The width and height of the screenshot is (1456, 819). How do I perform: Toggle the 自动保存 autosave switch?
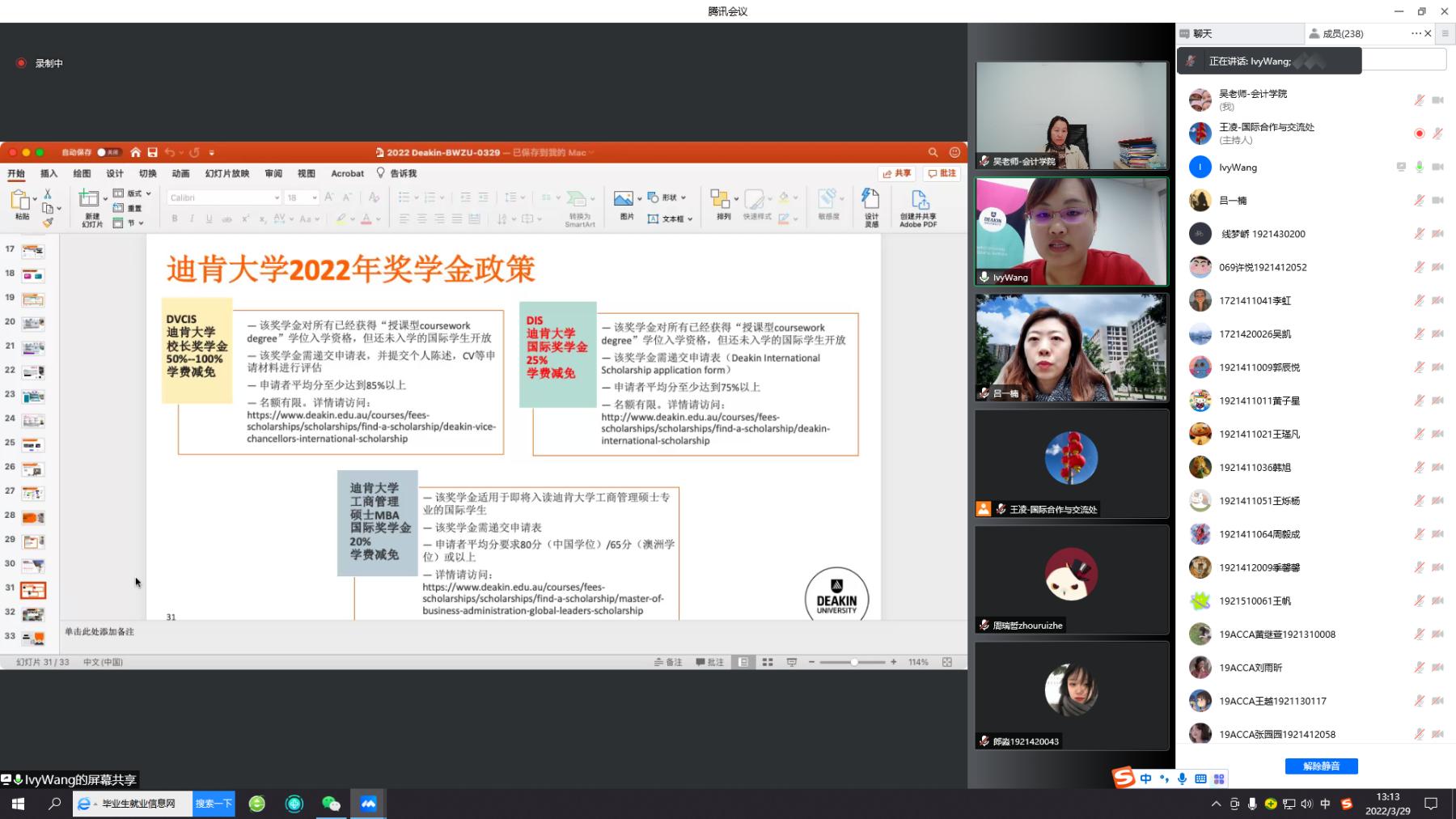pos(108,152)
